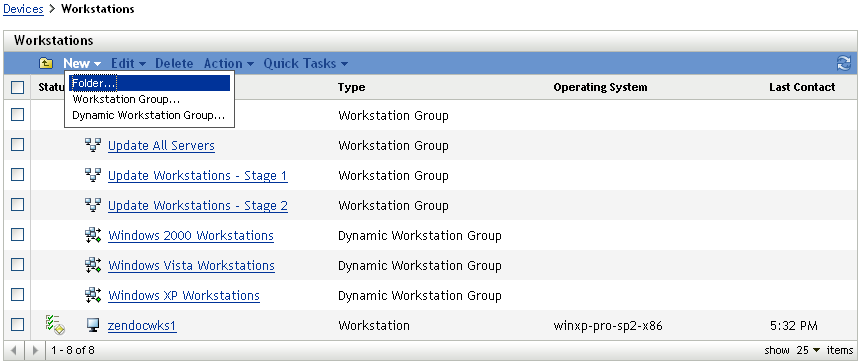Click dynamic group icon beside Windows XP Workstations
Viewport: 866px width, 364px height.
[92, 295]
